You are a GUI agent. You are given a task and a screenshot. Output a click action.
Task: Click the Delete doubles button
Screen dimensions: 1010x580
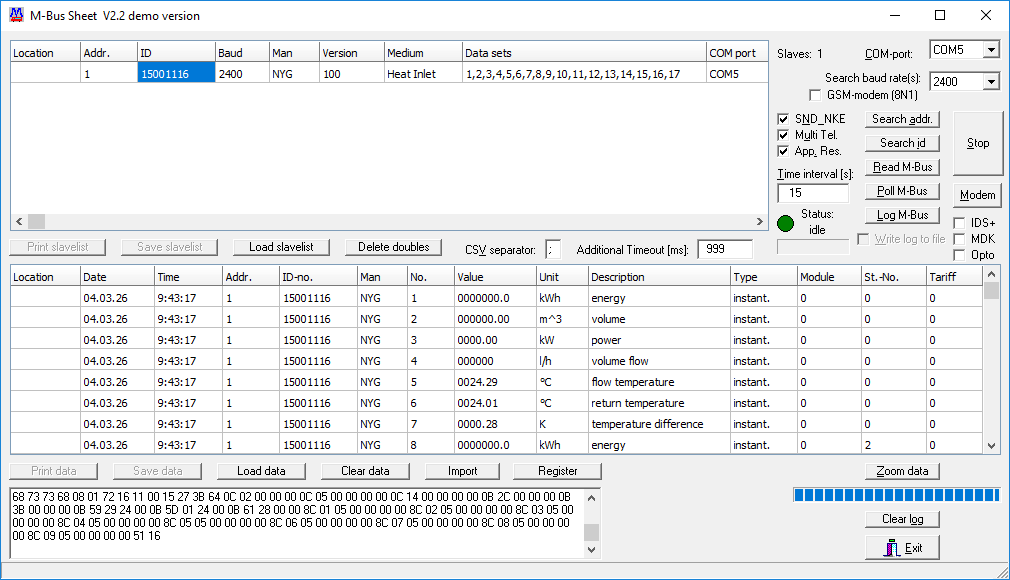[x=393, y=247]
